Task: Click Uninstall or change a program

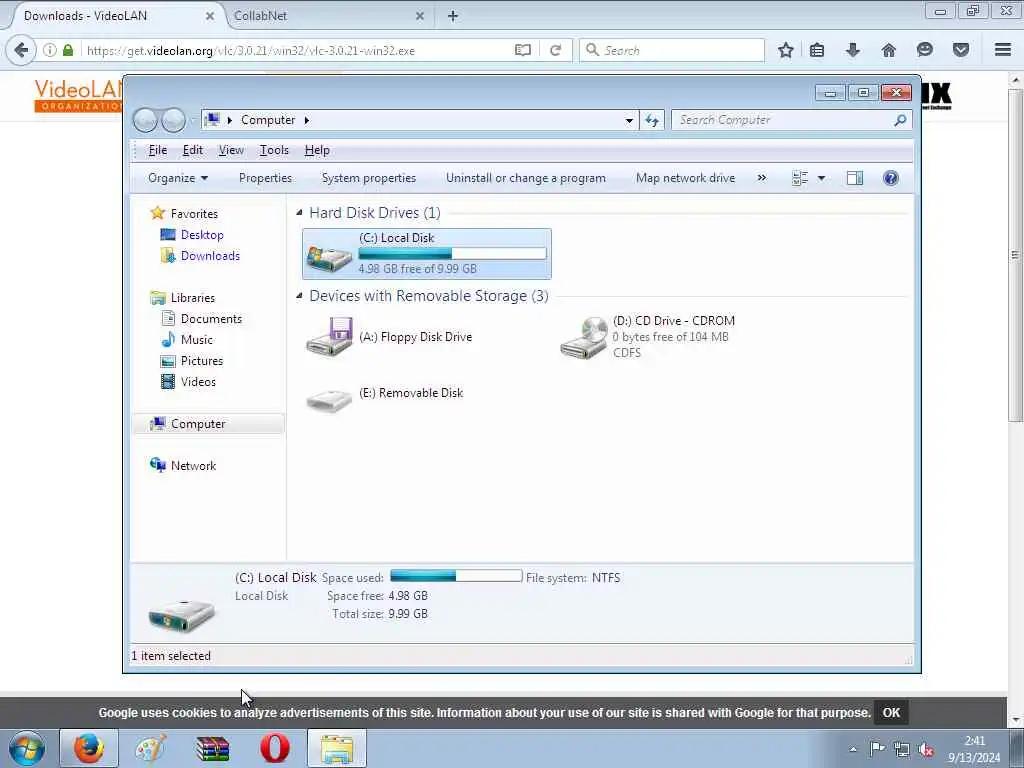Action: (526, 178)
